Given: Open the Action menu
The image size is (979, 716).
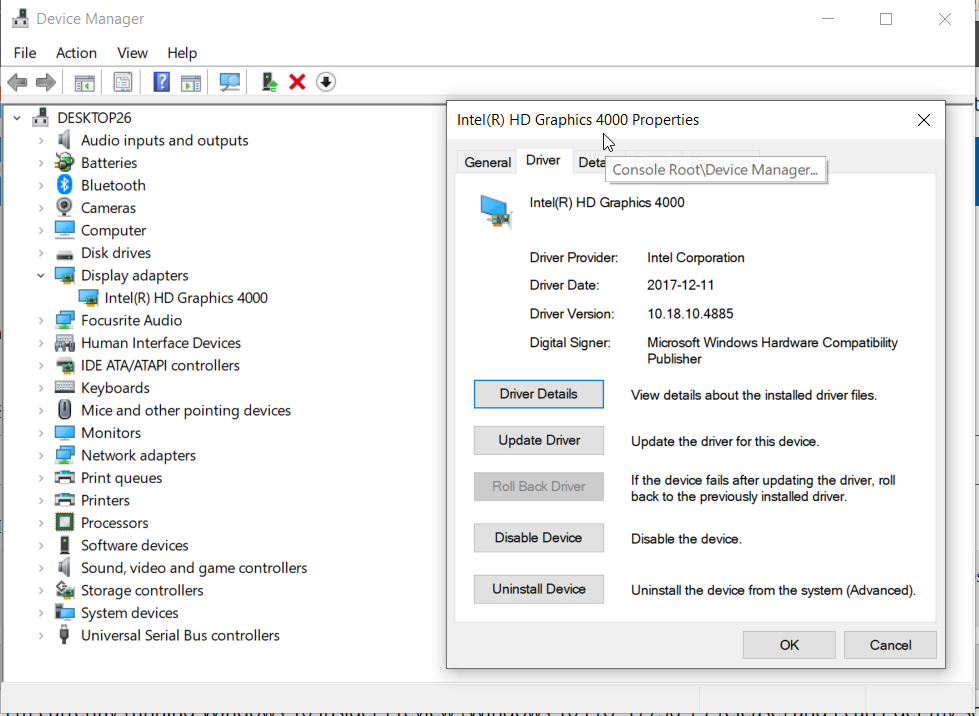Looking at the screenshot, I should pyautogui.click(x=76, y=53).
